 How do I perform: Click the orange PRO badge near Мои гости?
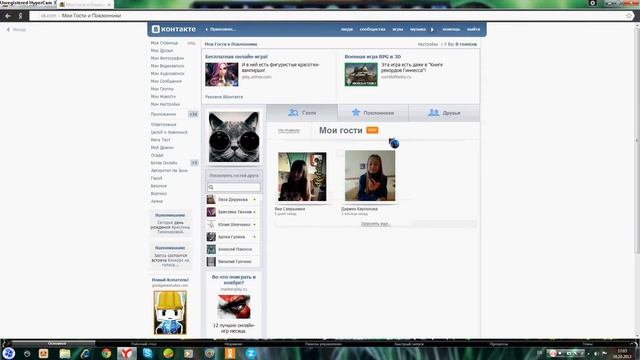click(372, 130)
